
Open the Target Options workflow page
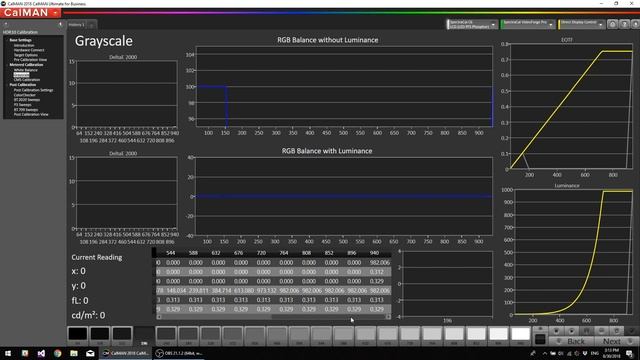(x=26, y=55)
